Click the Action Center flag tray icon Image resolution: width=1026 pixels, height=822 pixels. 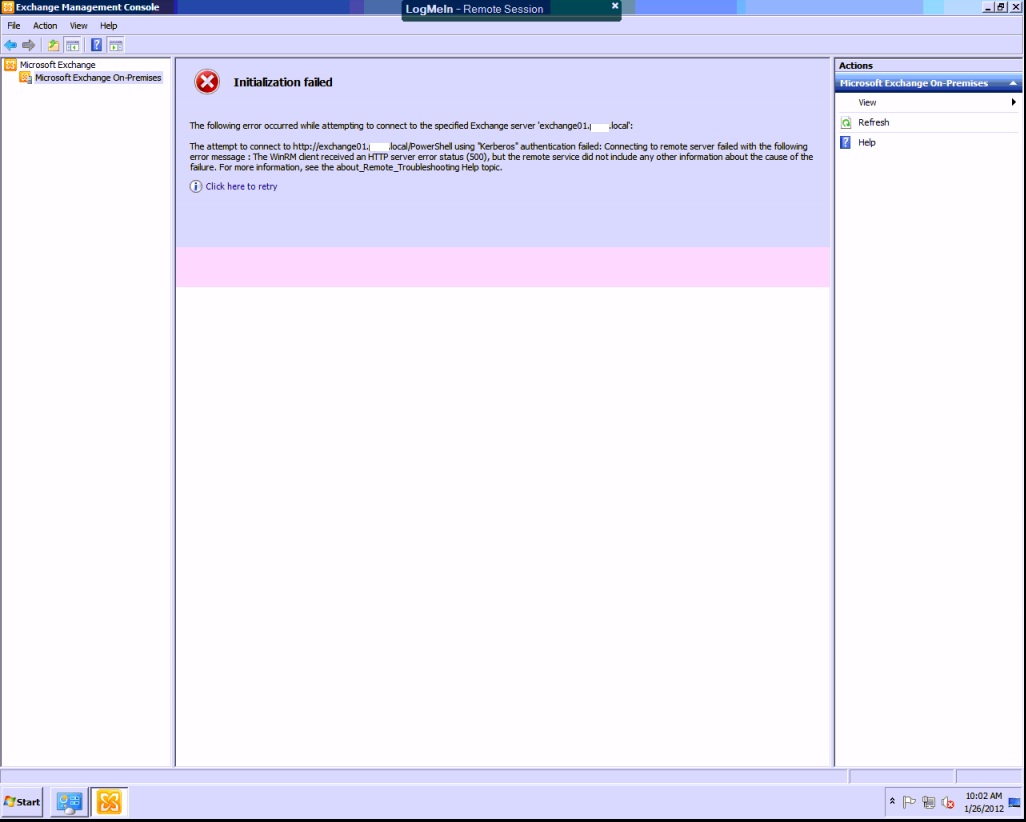click(909, 802)
